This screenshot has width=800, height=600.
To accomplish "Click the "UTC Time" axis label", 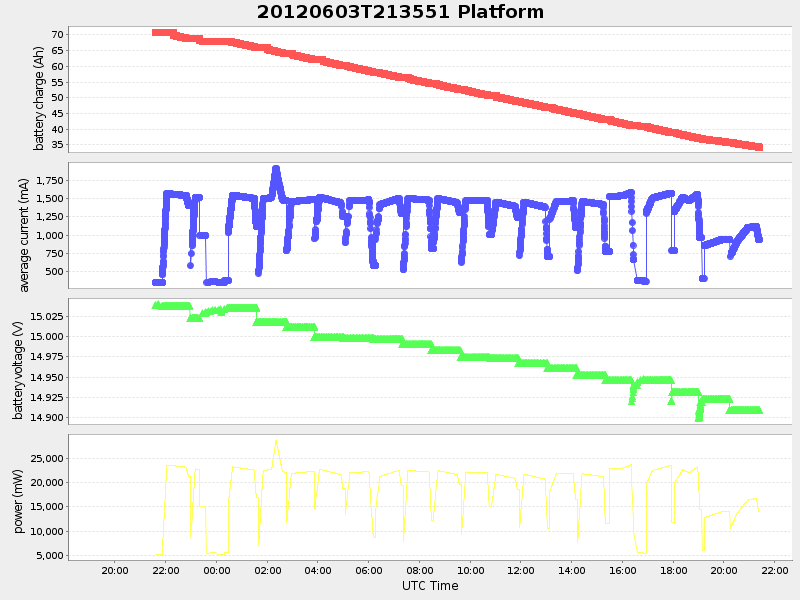I will 432,585.
